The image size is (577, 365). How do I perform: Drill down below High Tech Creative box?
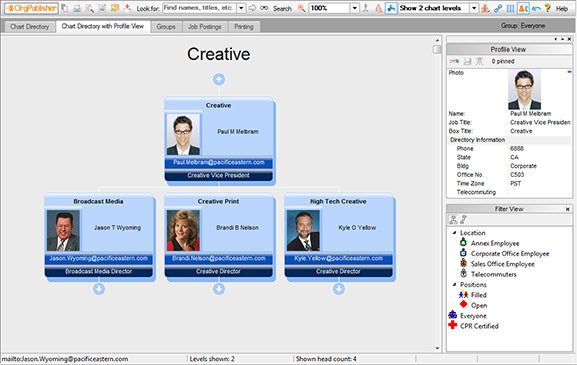[339, 289]
